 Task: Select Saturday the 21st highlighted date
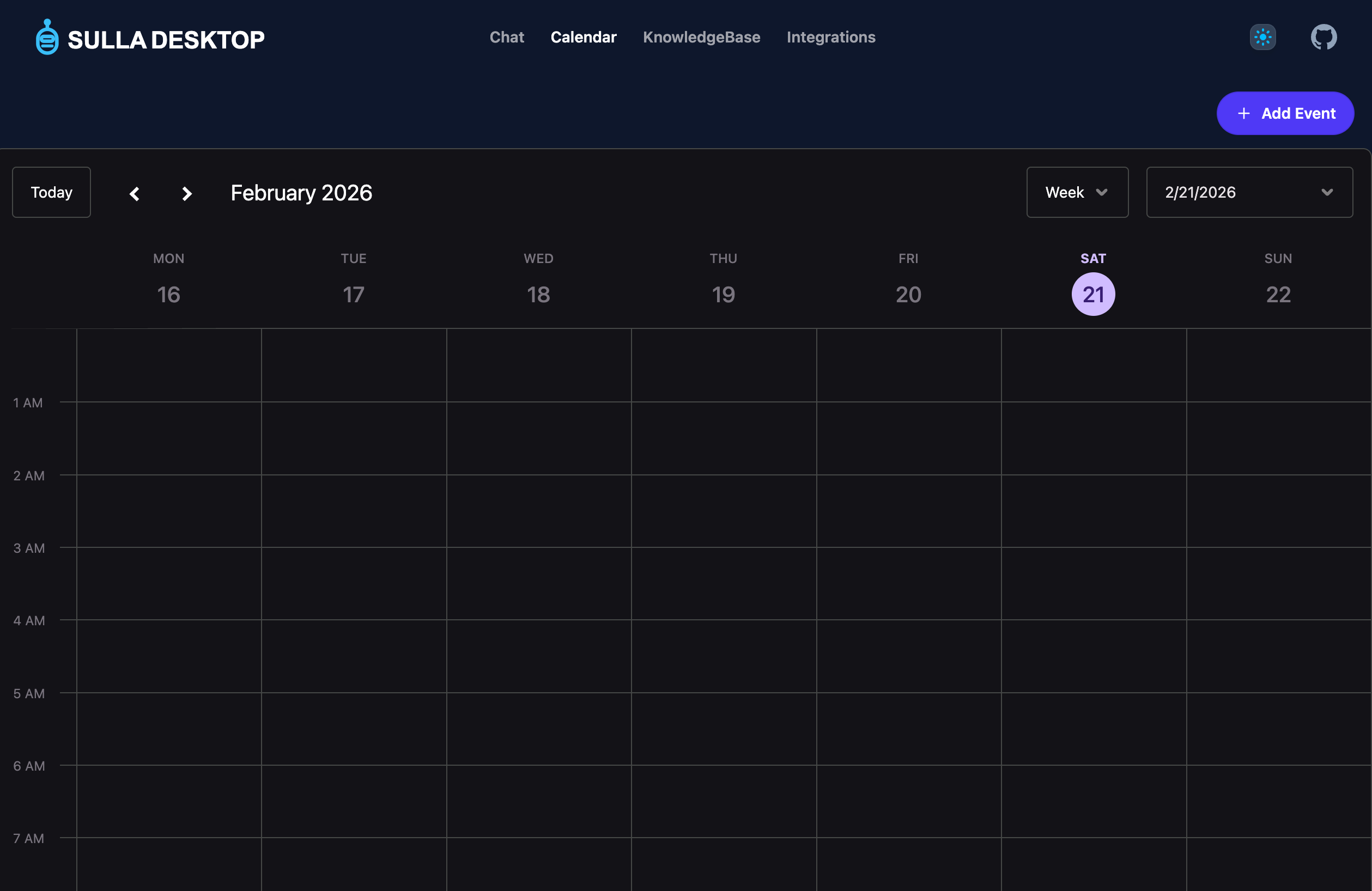click(x=1093, y=294)
